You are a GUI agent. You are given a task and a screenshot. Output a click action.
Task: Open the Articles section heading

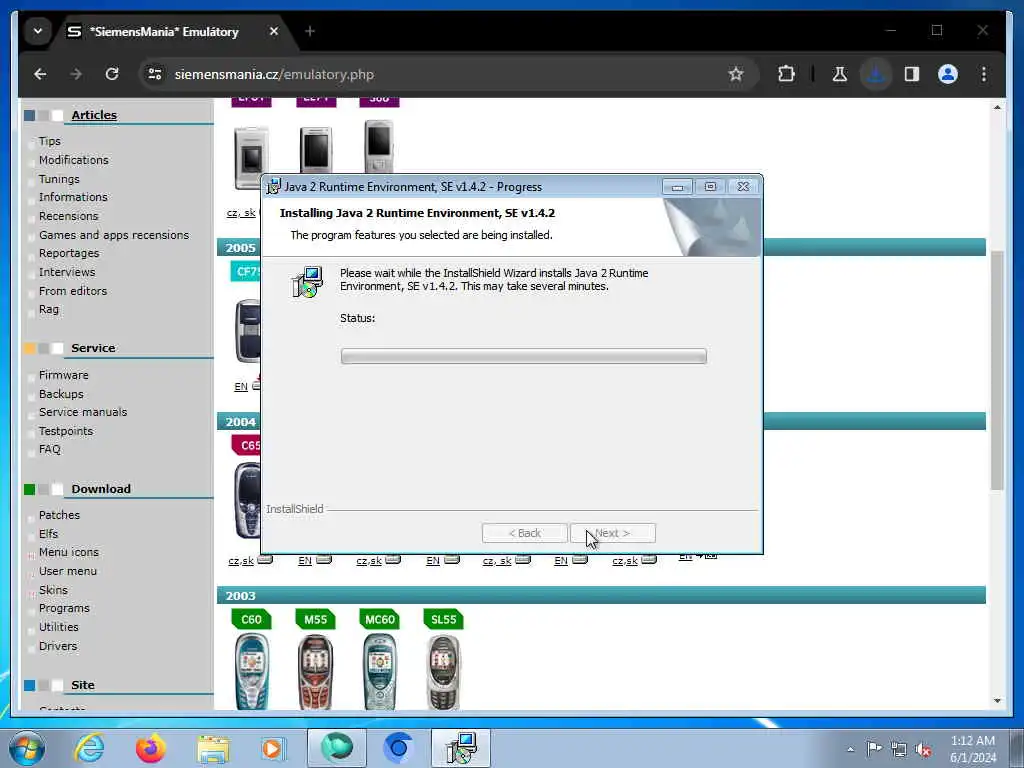pos(94,115)
